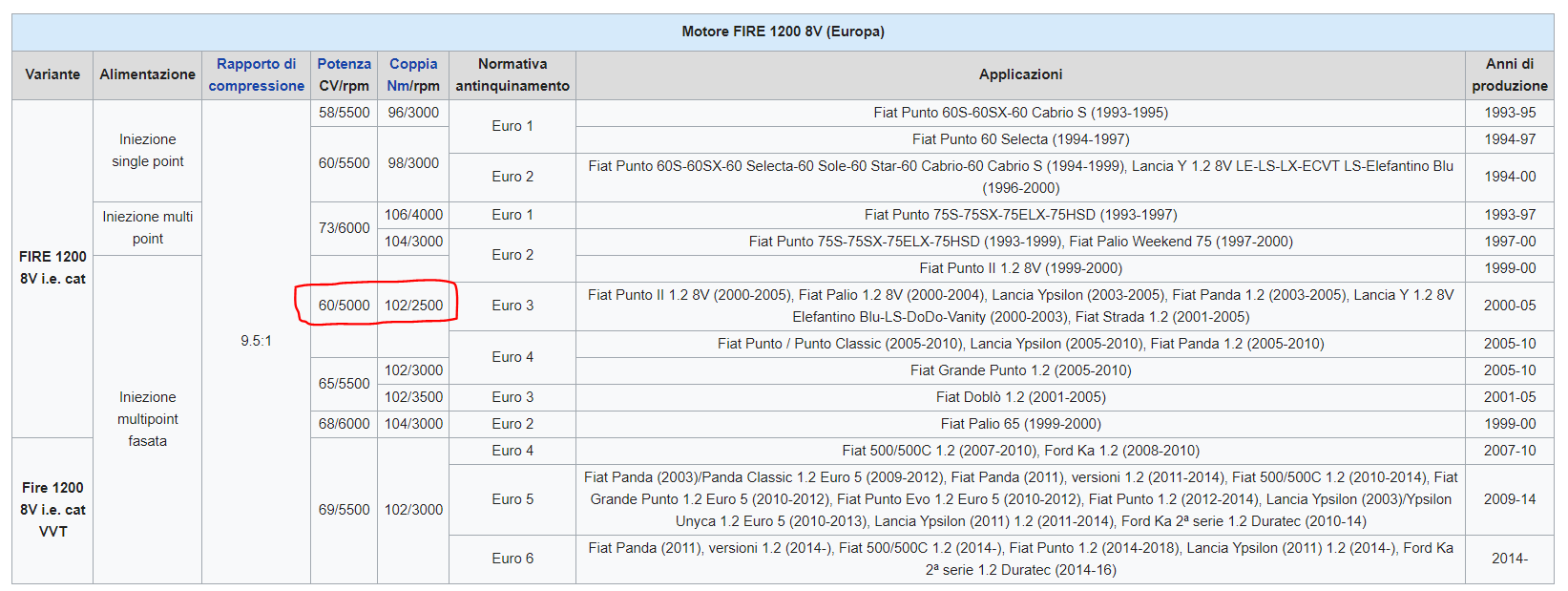This screenshot has height=591, width=1568.
Task: Select the Fire 1200 8V i.e. cat VVT cell
Action: coord(52,510)
